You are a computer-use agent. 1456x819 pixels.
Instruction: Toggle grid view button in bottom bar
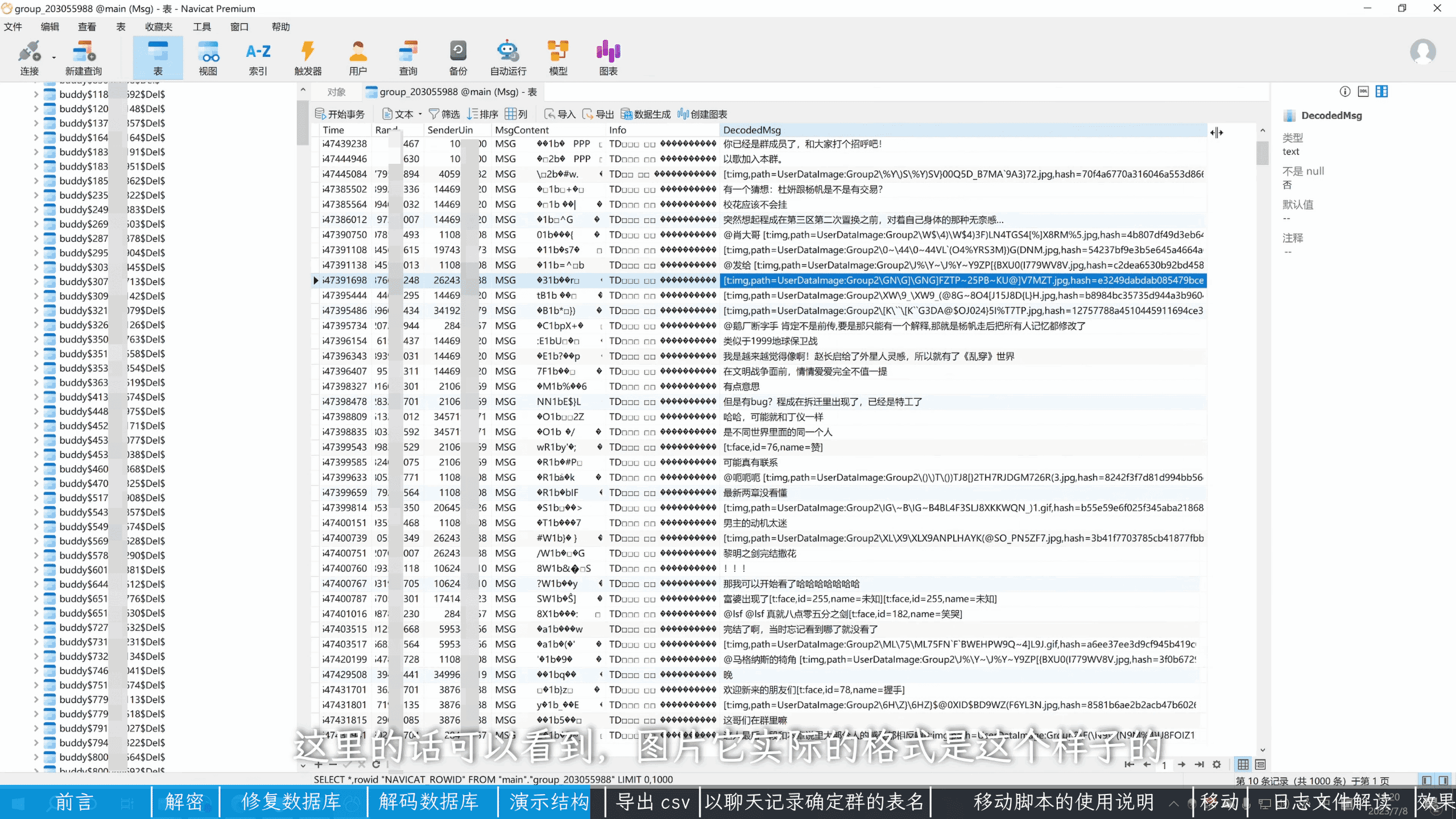[1243, 764]
